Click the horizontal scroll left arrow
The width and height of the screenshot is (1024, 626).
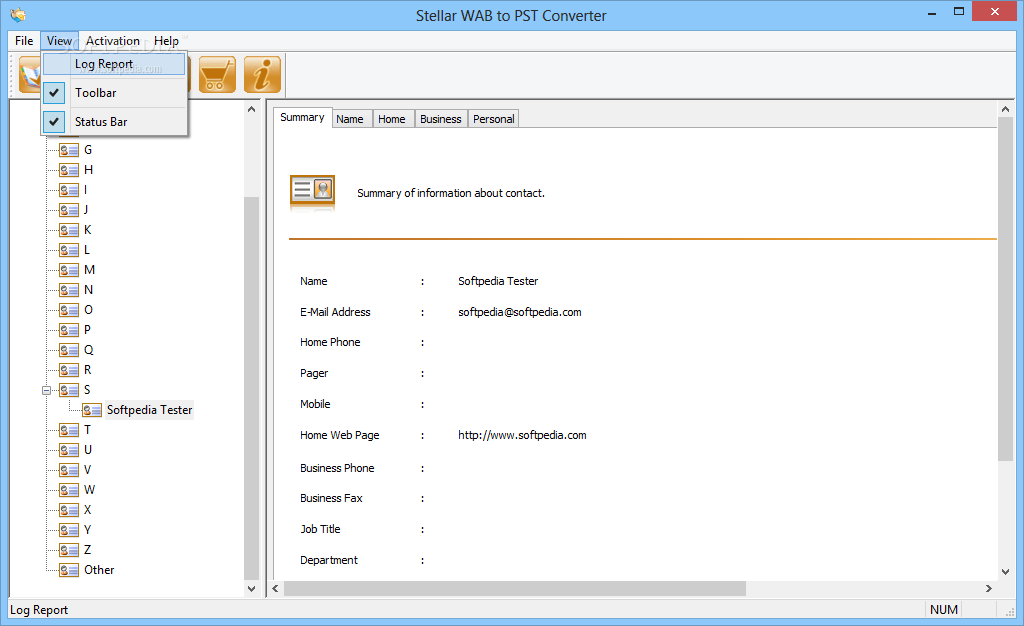(276, 588)
